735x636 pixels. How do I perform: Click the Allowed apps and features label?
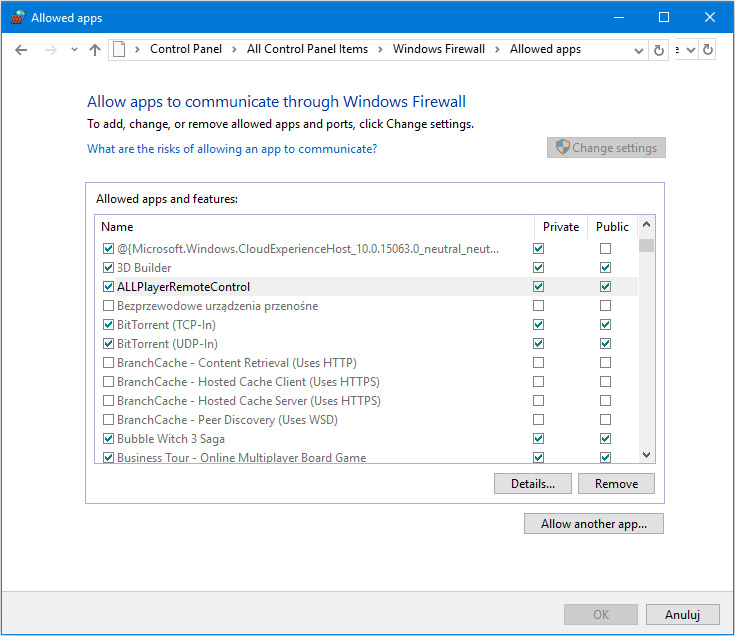167,199
